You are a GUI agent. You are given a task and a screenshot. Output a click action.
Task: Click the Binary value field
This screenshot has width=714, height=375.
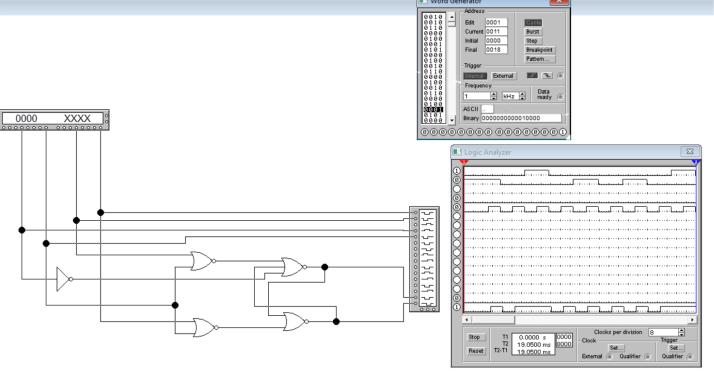click(521, 118)
